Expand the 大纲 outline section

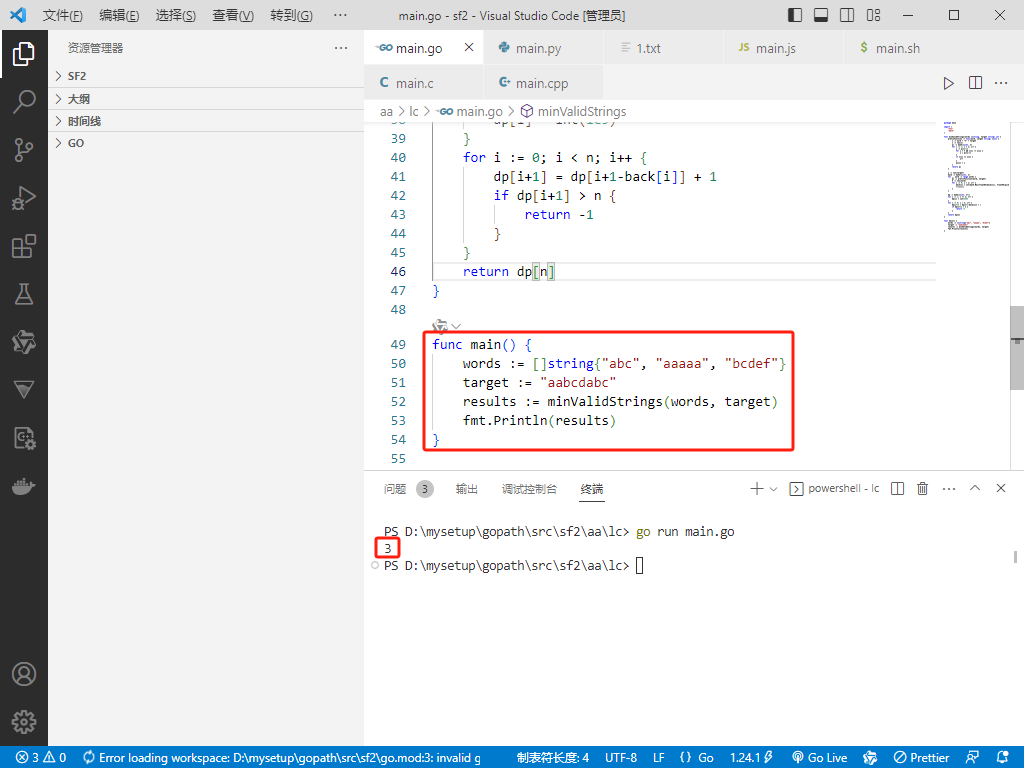point(206,99)
